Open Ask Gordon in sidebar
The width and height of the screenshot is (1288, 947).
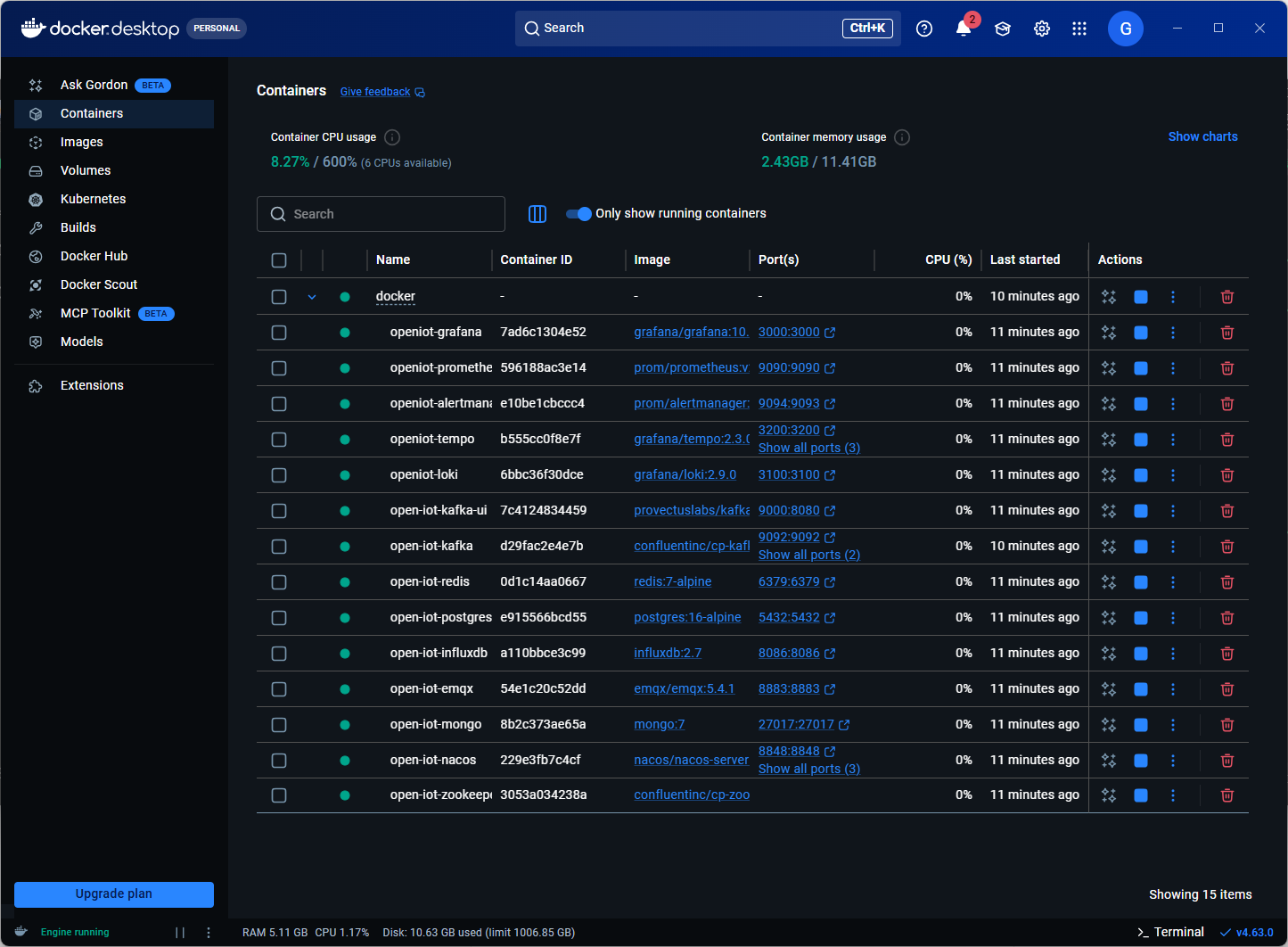[114, 86]
